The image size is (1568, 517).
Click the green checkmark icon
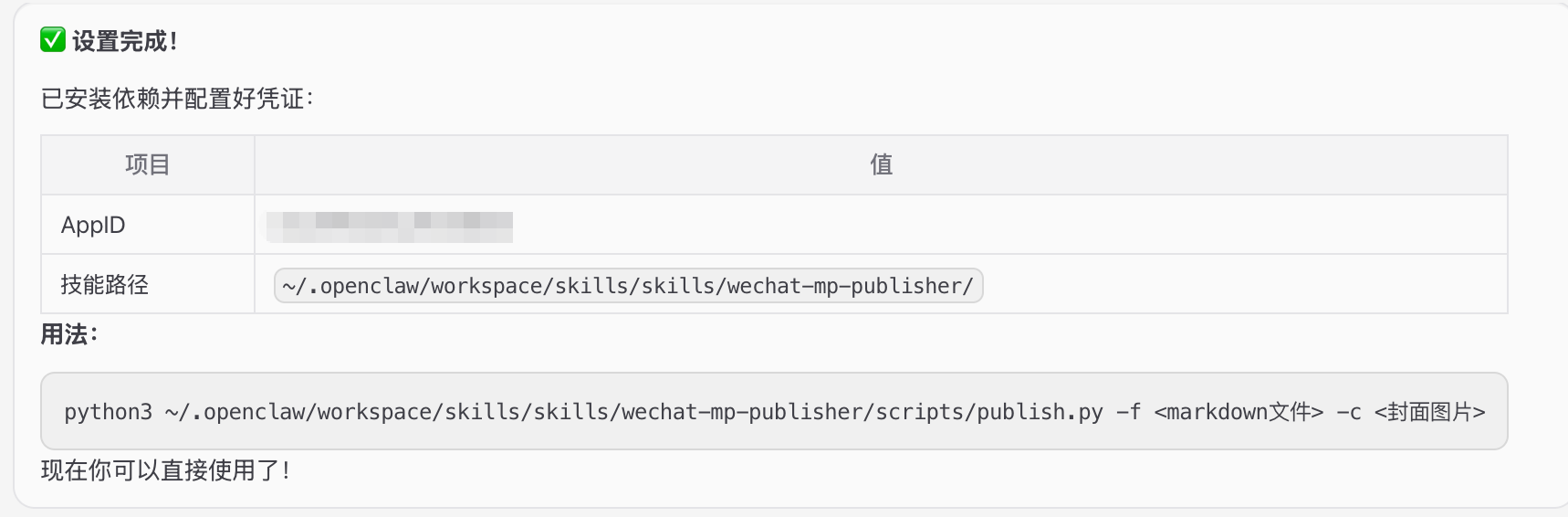click(x=53, y=40)
